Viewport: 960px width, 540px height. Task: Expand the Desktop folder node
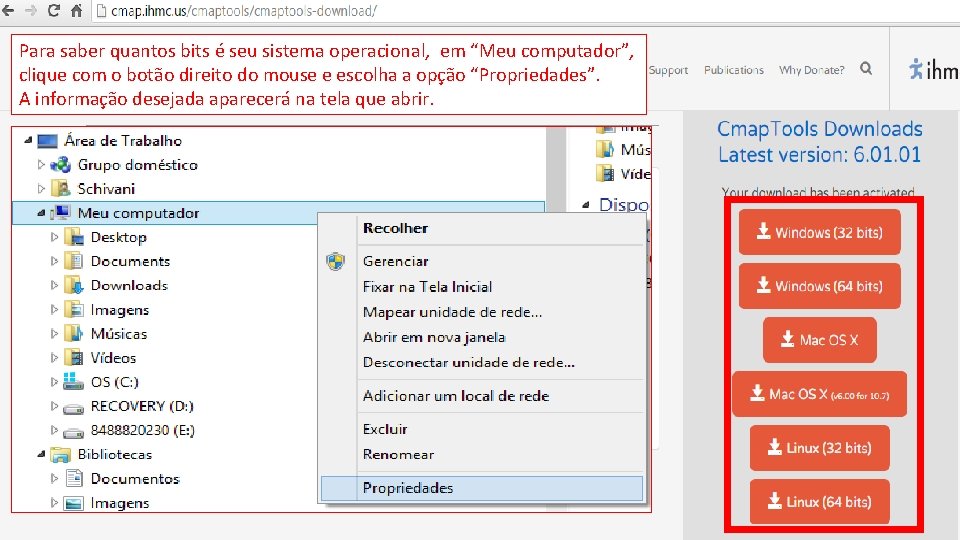54,236
